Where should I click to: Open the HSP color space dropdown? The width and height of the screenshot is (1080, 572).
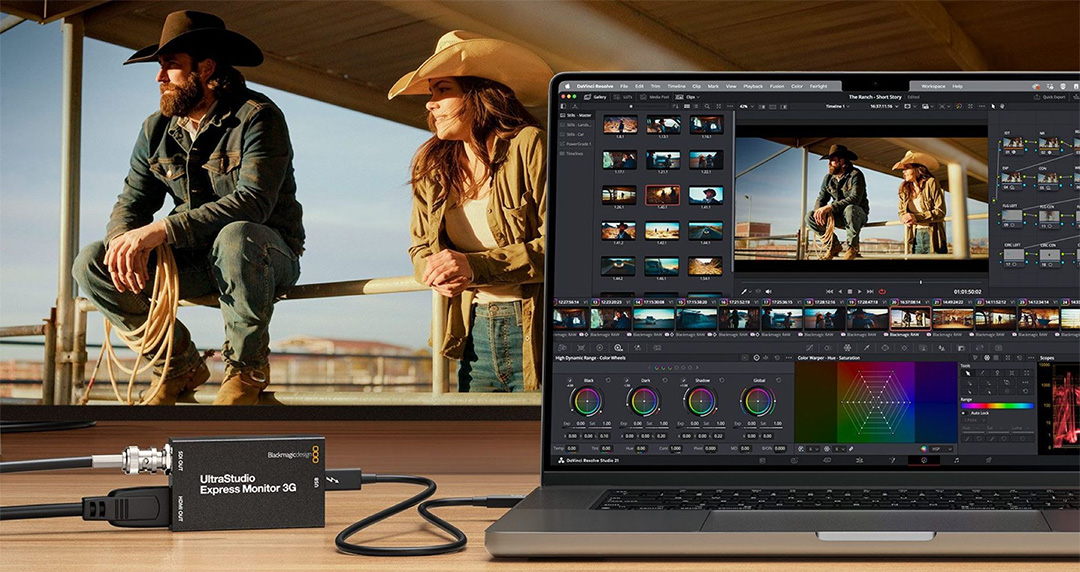(x=941, y=449)
